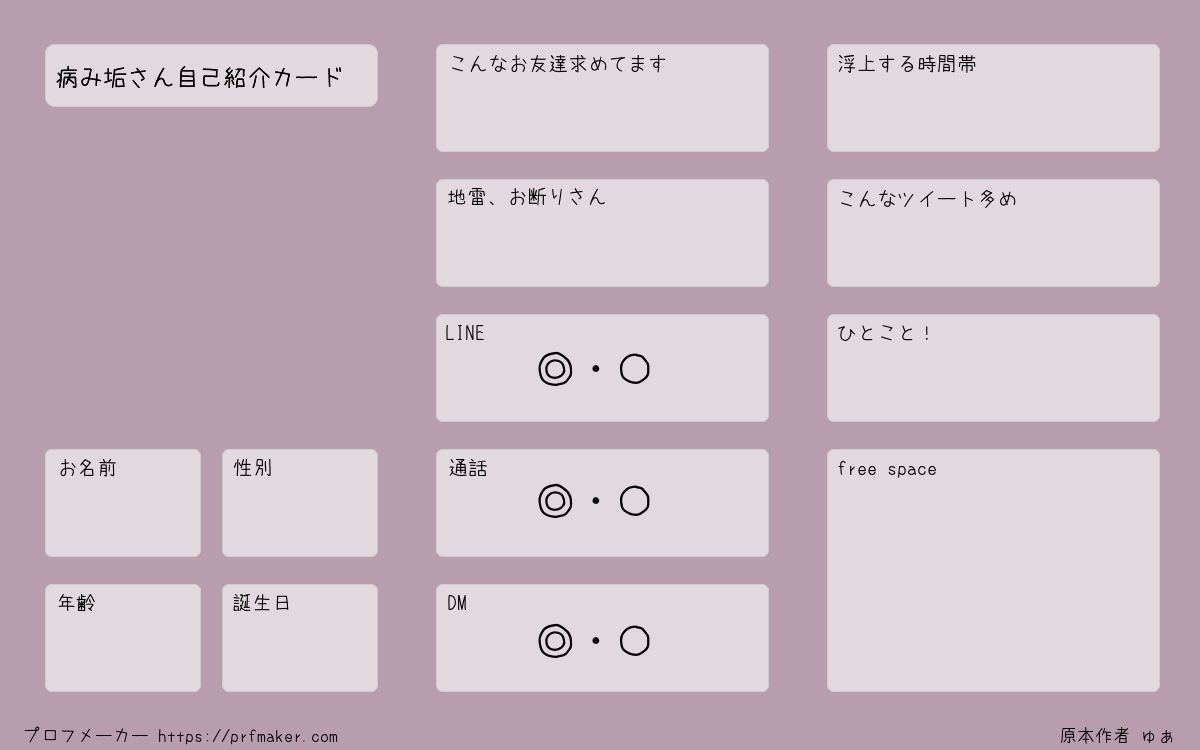Select the single circle in 通話 box
1200x750 pixels.
(635, 501)
